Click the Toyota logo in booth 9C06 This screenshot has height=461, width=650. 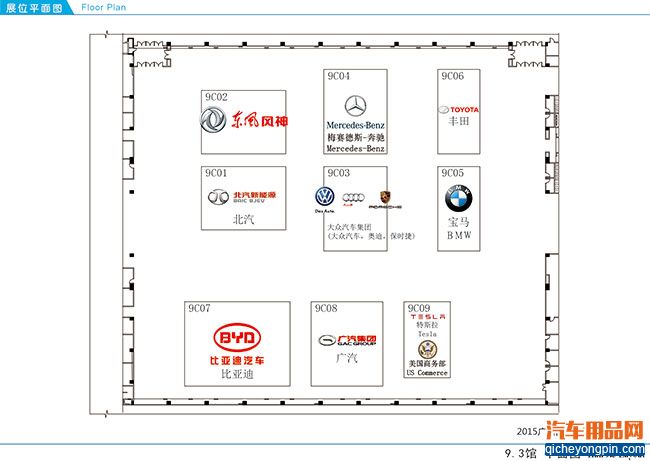pos(458,109)
